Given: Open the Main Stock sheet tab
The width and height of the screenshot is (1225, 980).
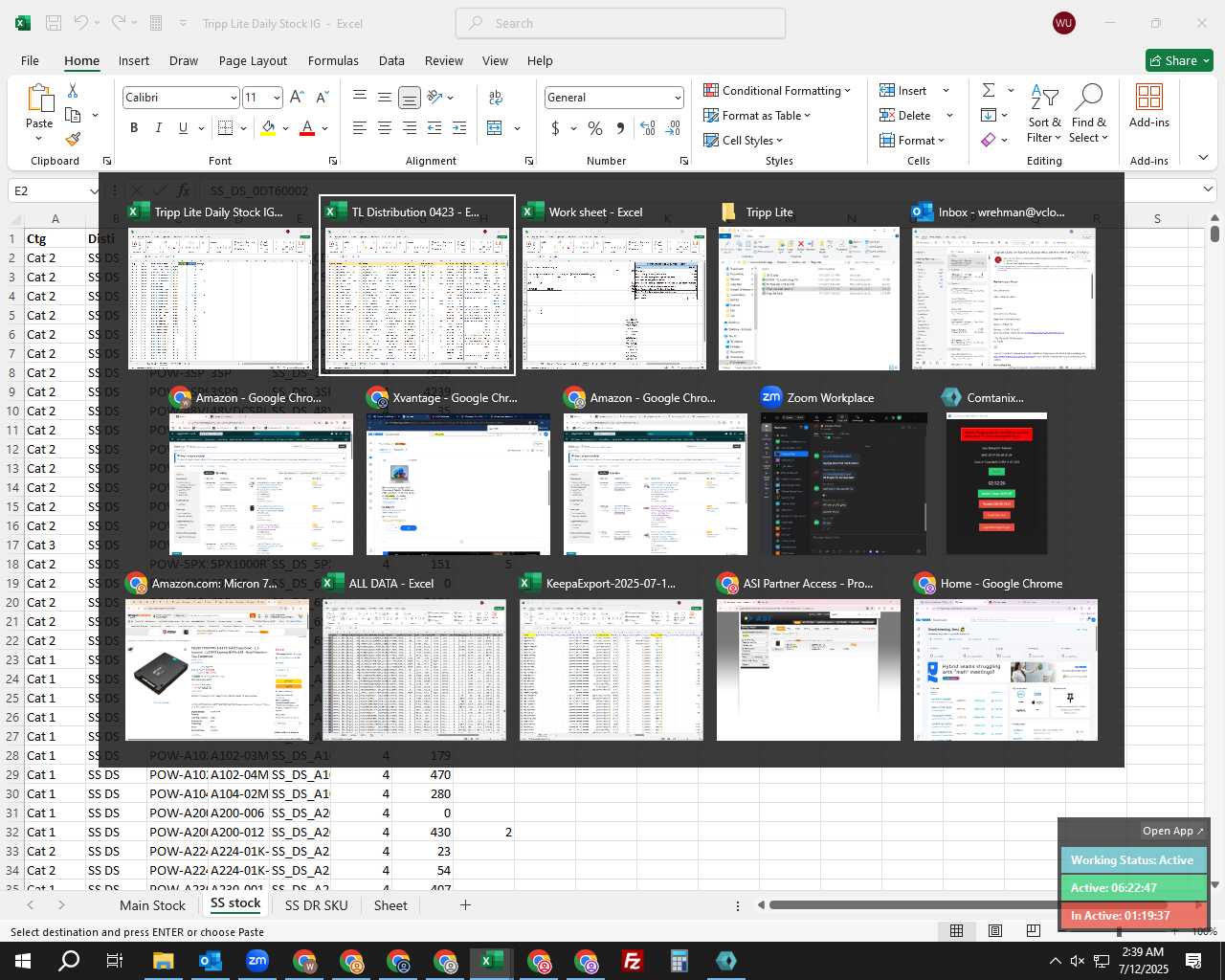Looking at the screenshot, I should pos(152,905).
